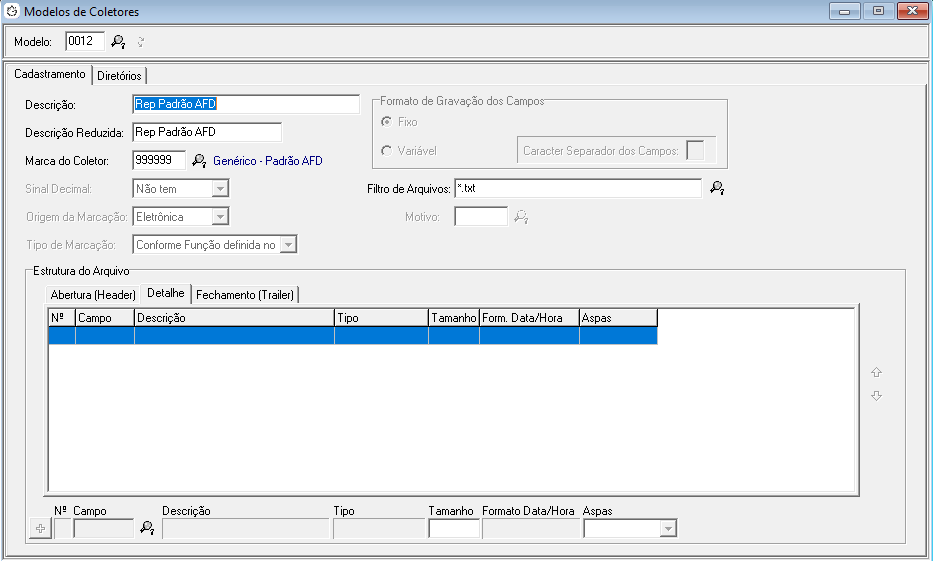This screenshot has width=933, height=561.
Task: Click the search icon beside Modelo field
Action: tap(118, 42)
